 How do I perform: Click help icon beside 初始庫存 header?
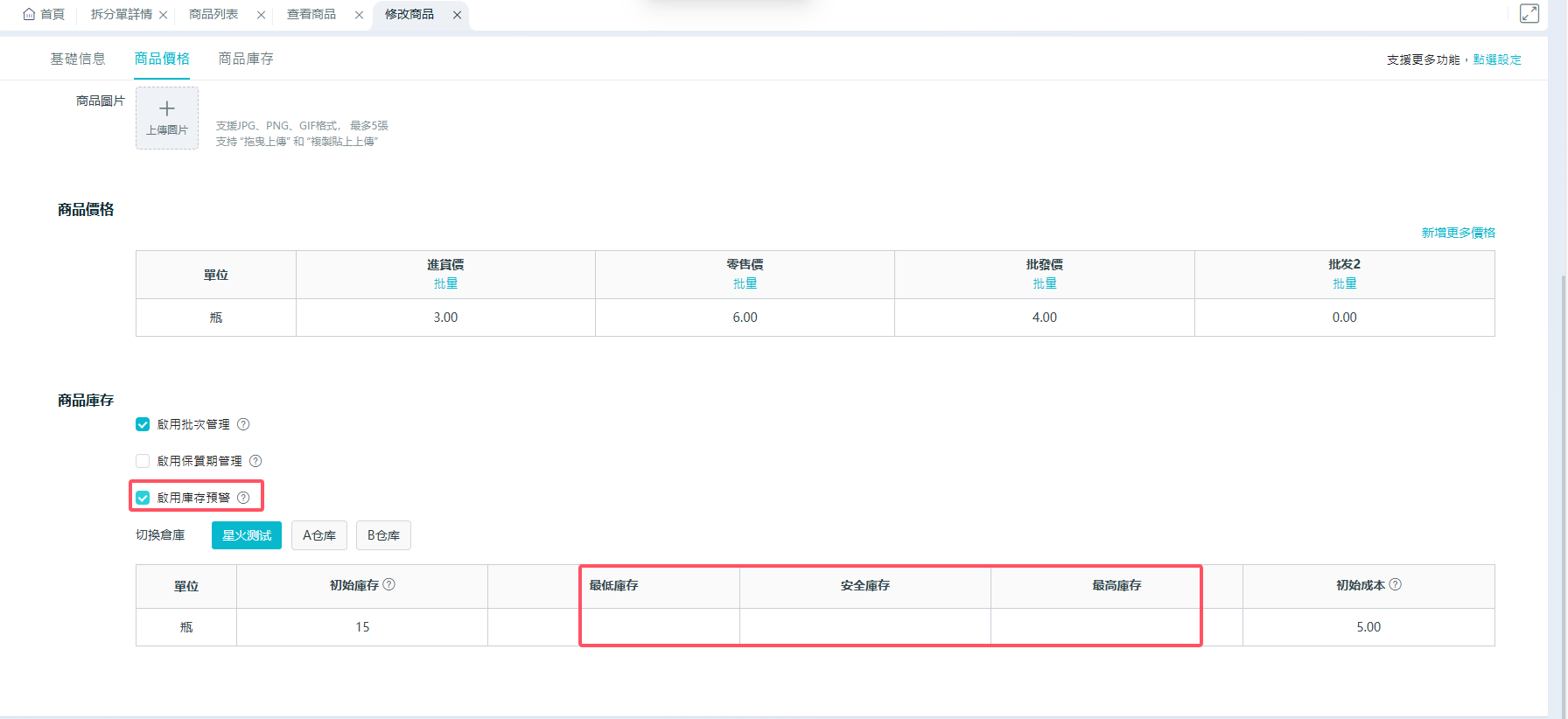(x=389, y=584)
